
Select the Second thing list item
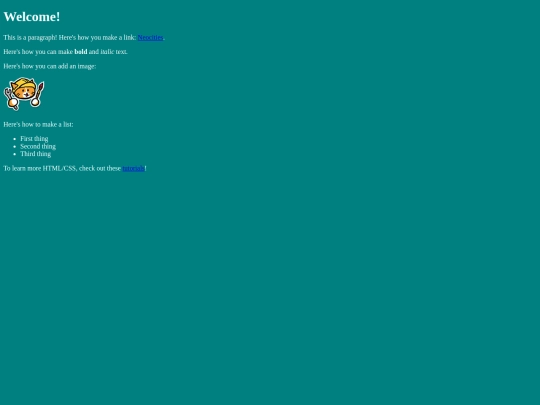(x=38, y=146)
